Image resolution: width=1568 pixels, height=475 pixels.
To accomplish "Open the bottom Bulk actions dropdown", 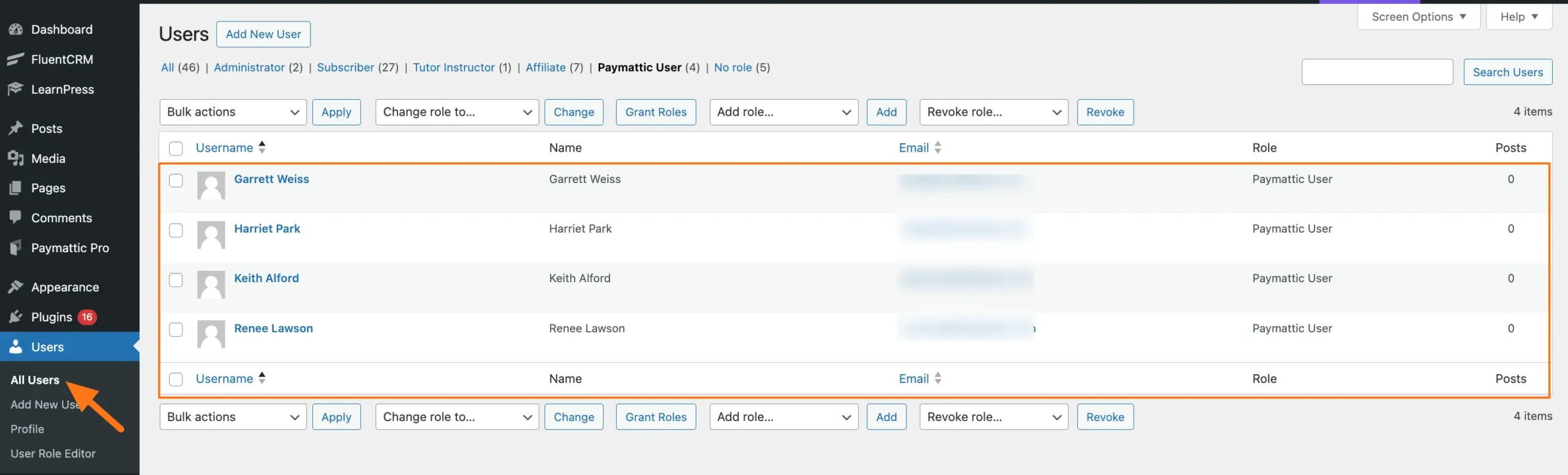I will [x=233, y=417].
